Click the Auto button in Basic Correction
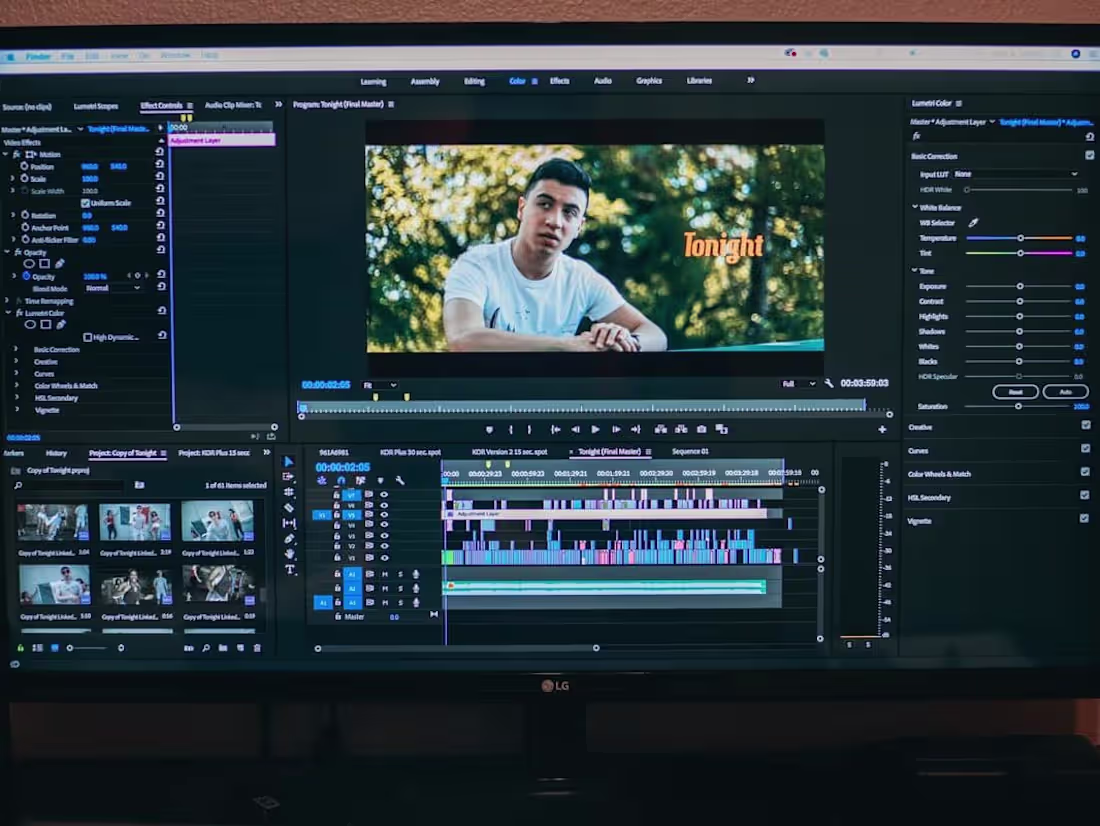The width and height of the screenshot is (1100, 826). point(1064,391)
